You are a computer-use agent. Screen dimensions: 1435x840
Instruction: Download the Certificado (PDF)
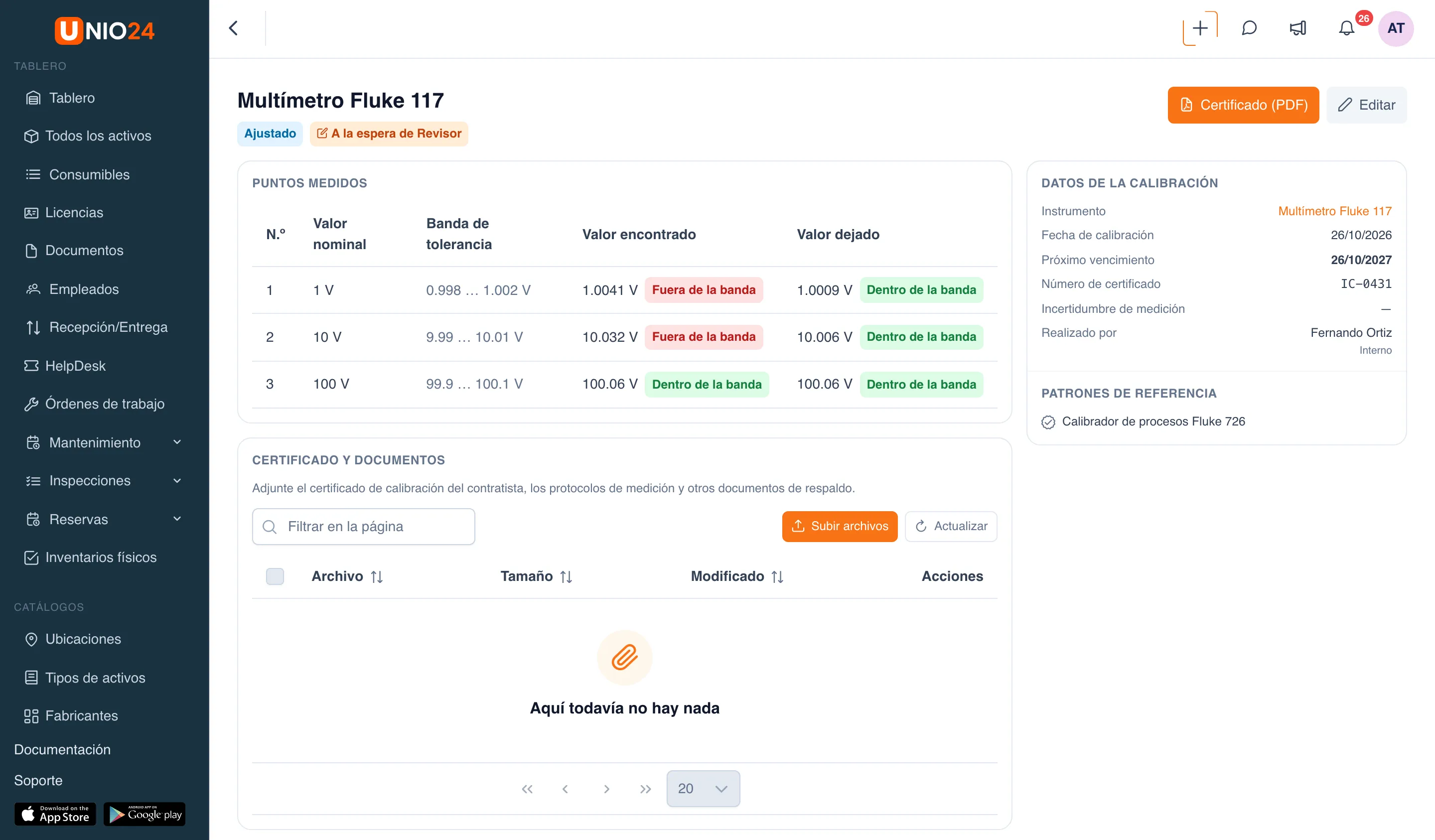(x=1243, y=105)
